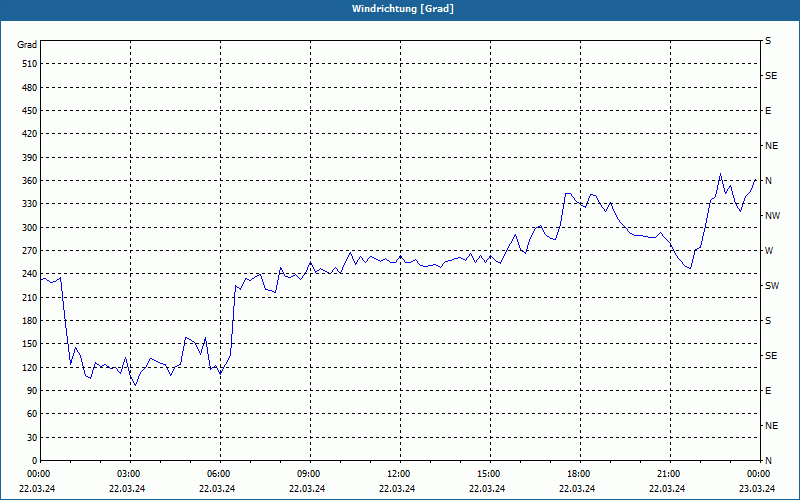Click the W compass direction label

coord(769,251)
